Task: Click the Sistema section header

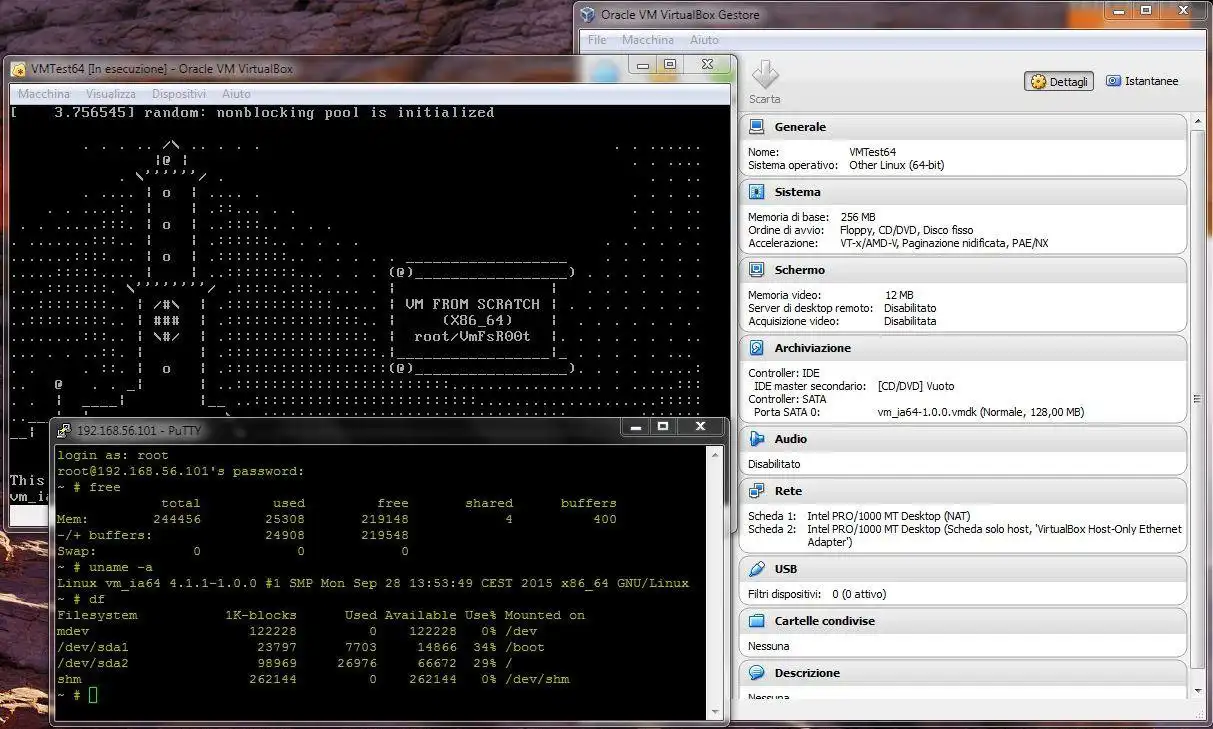Action: click(963, 192)
